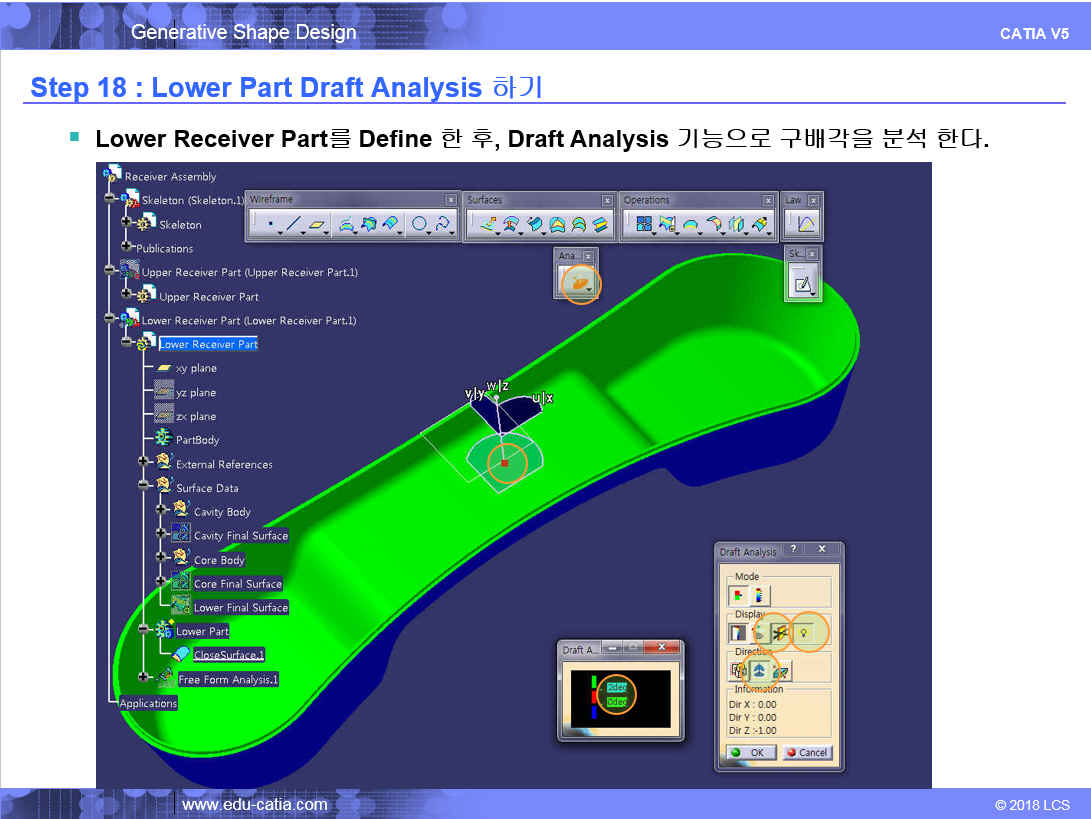Toggle Quick analysis mode in Draft Analysis
1091x819 pixels.
(739, 595)
